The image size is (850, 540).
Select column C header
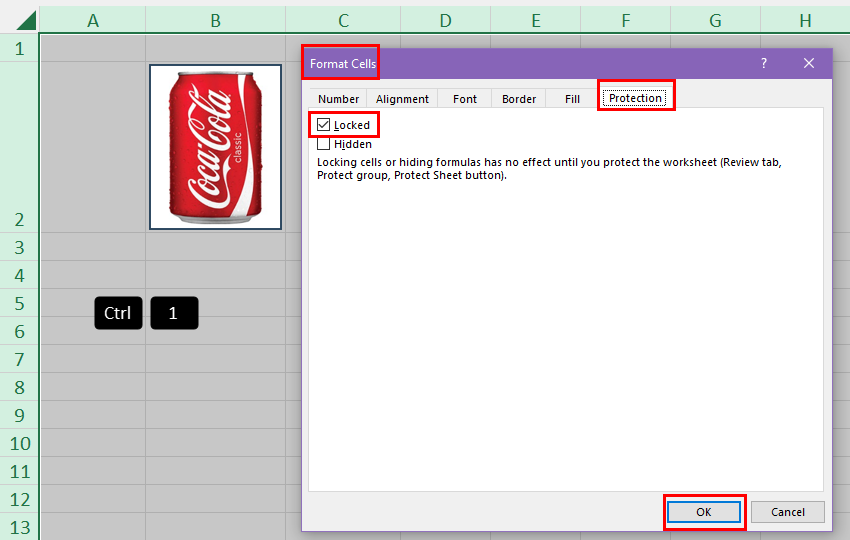pyautogui.click(x=343, y=21)
